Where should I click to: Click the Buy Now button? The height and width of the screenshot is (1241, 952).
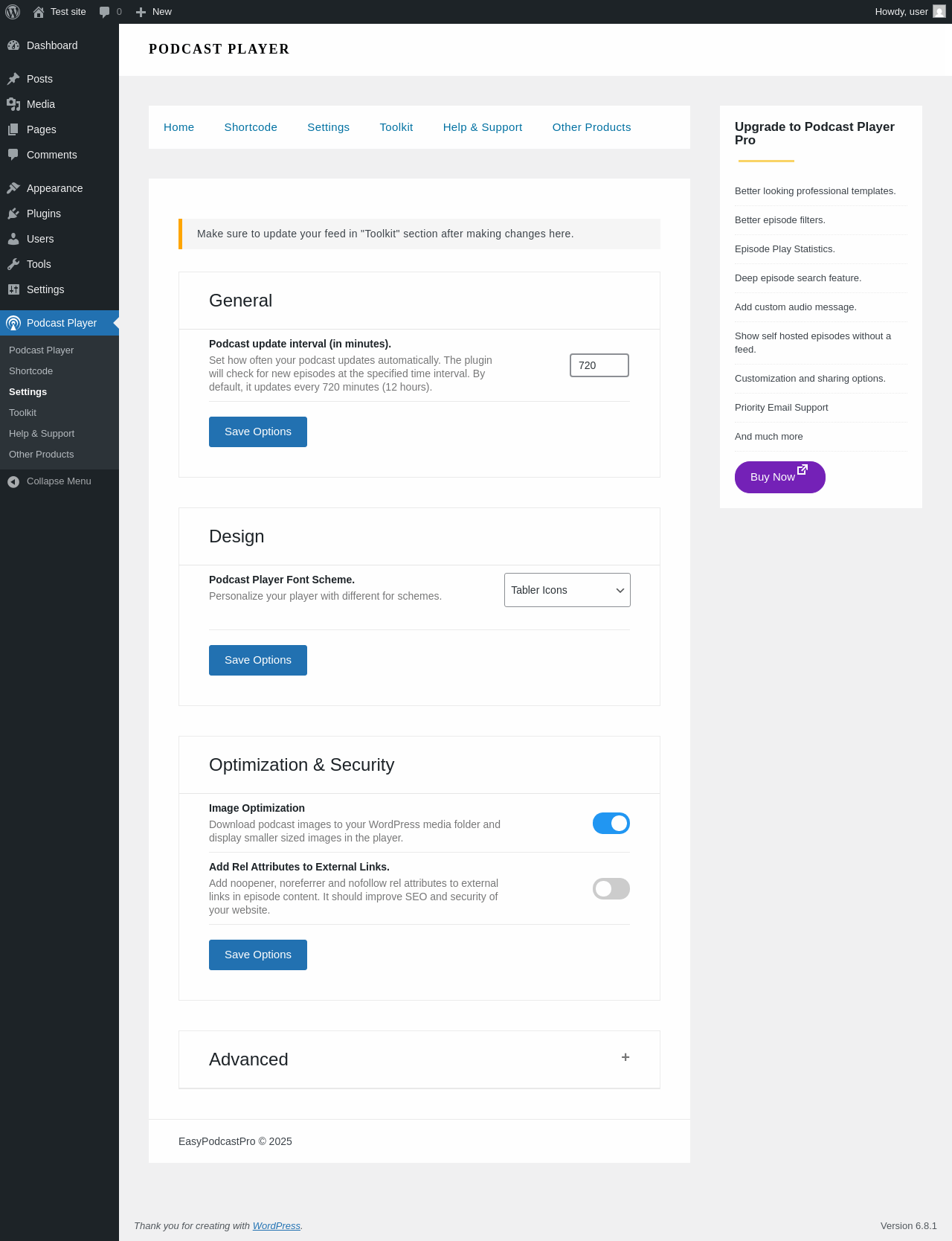[779, 477]
